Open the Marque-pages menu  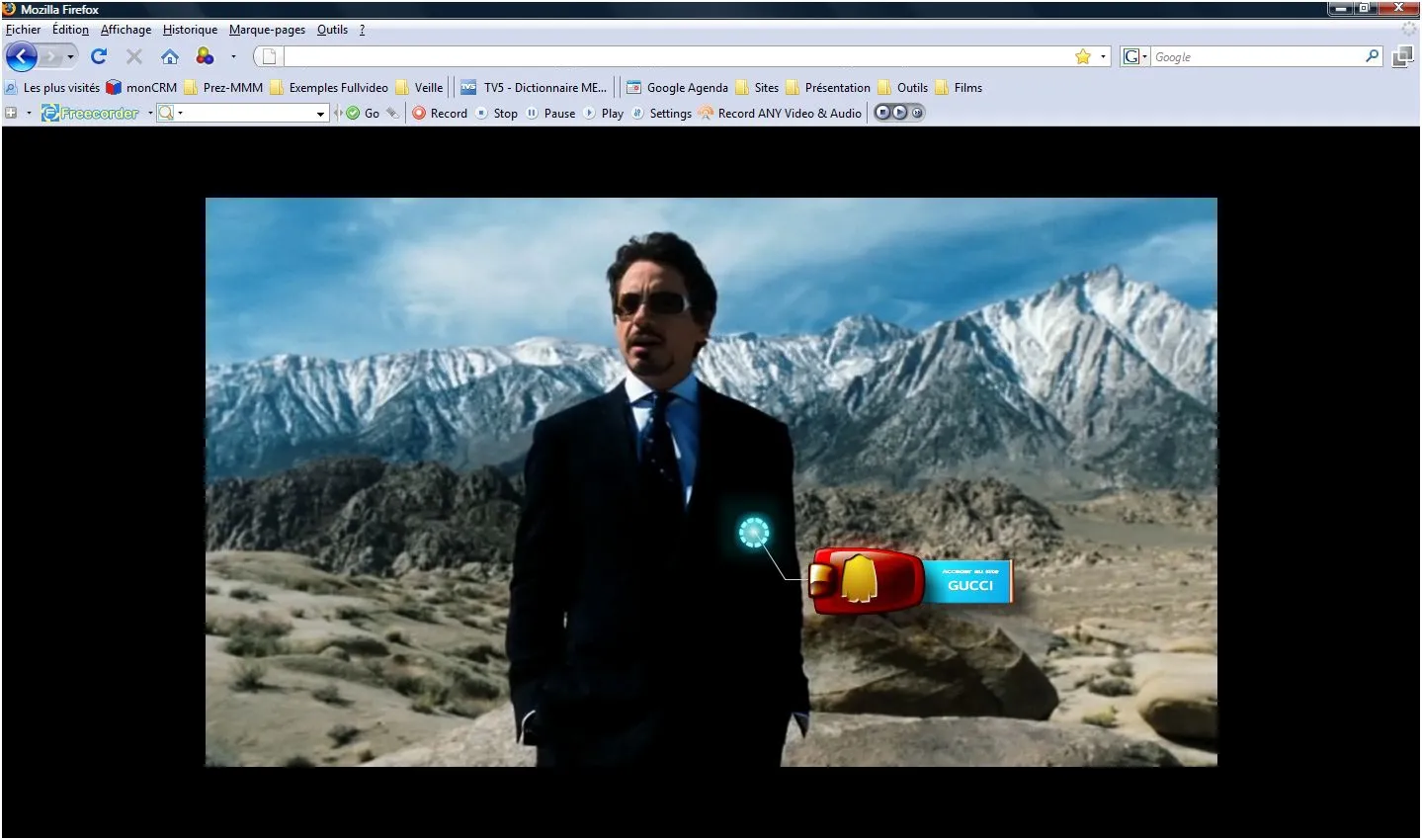click(268, 30)
